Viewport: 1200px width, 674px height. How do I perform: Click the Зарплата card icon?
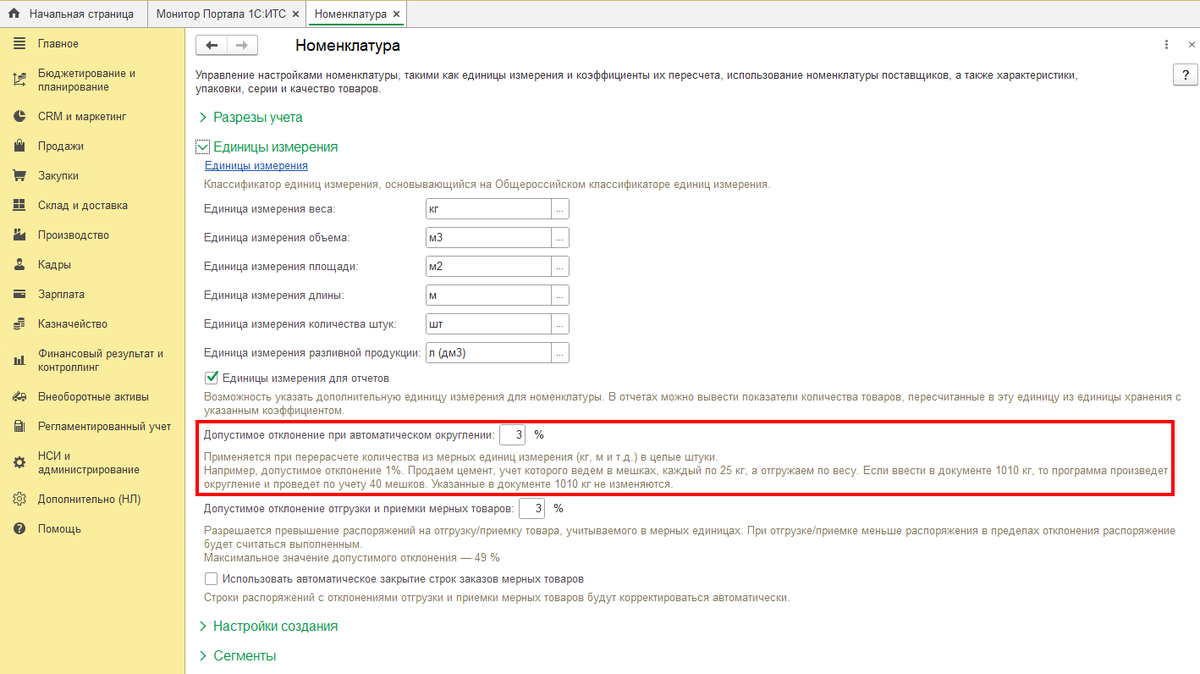[x=18, y=295]
